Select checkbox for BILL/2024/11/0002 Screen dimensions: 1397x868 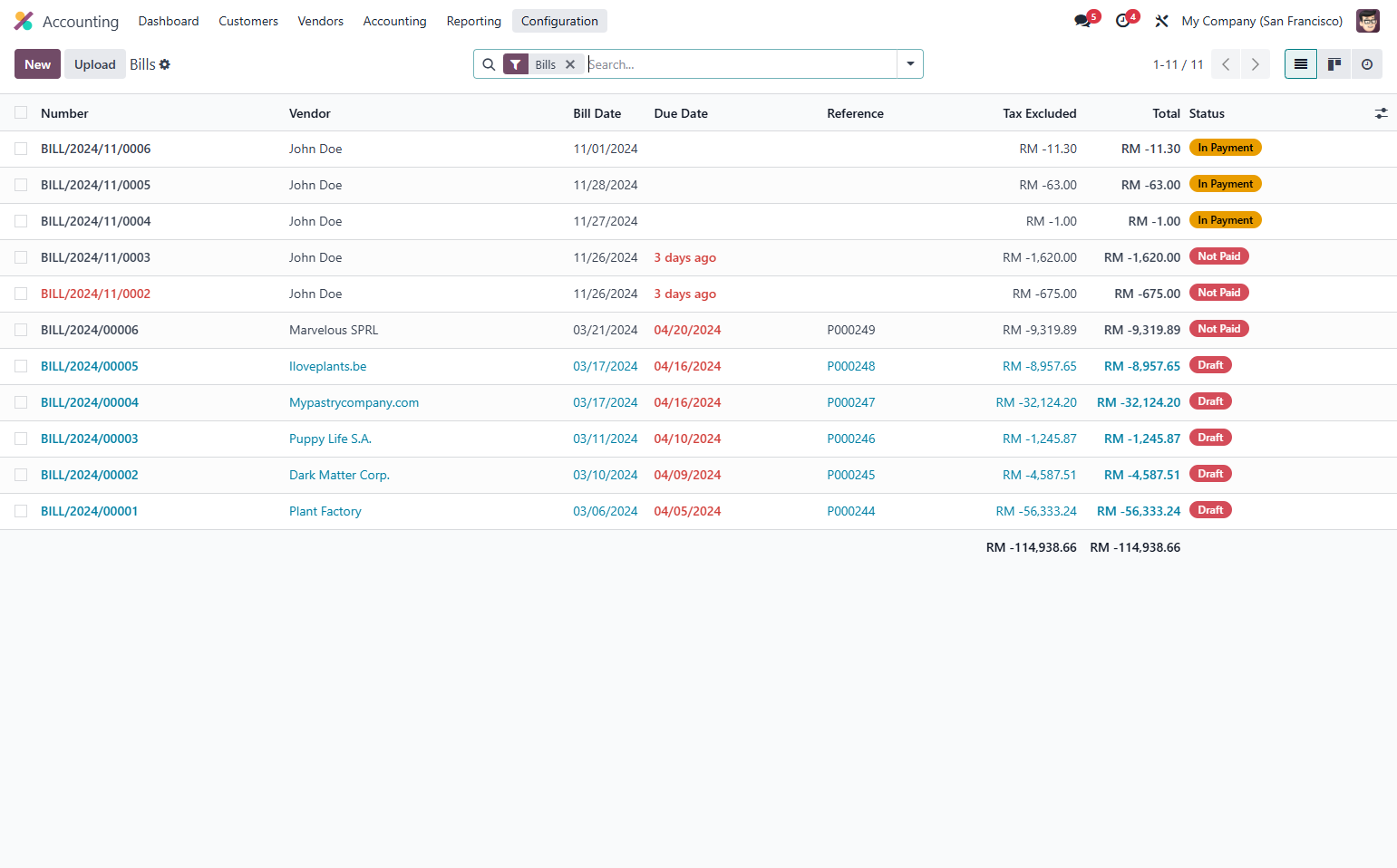pos(21,294)
